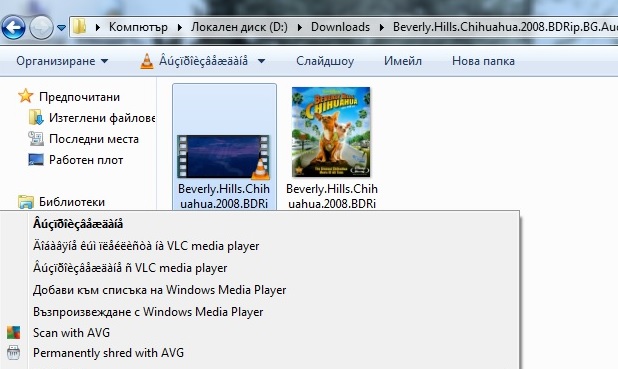Choose the bold default first context menu entry

click(78, 224)
